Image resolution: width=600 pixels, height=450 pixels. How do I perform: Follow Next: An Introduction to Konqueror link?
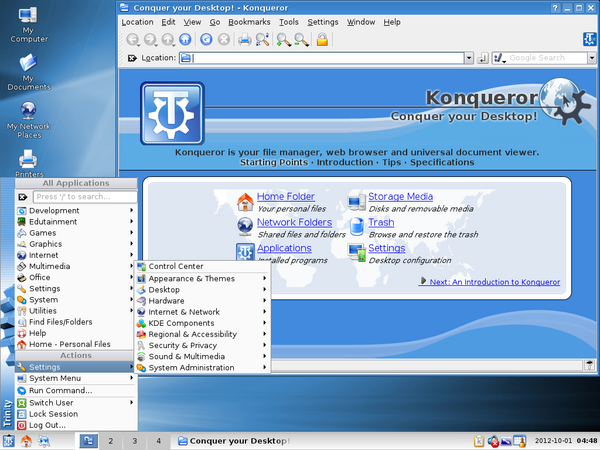coord(495,282)
